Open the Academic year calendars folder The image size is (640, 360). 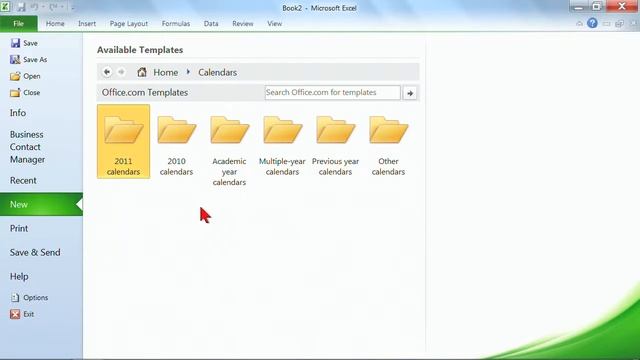pyautogui.click(x=229, y=151)
